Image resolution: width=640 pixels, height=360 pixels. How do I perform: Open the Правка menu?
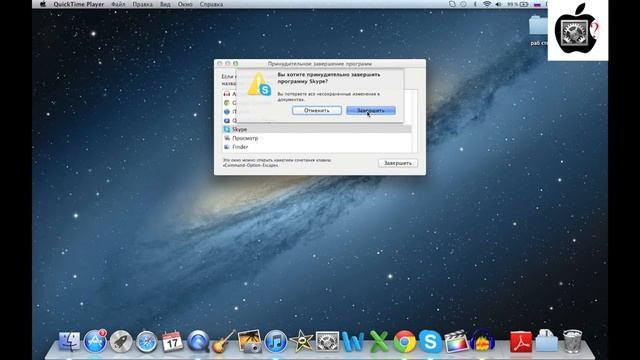point(142,4)
